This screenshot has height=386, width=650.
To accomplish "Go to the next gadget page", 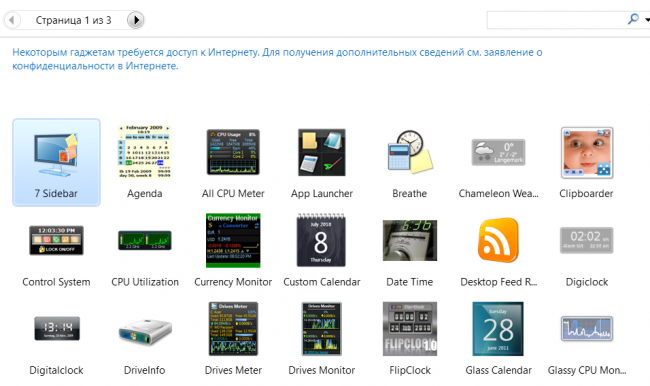I will click(136, 20).
